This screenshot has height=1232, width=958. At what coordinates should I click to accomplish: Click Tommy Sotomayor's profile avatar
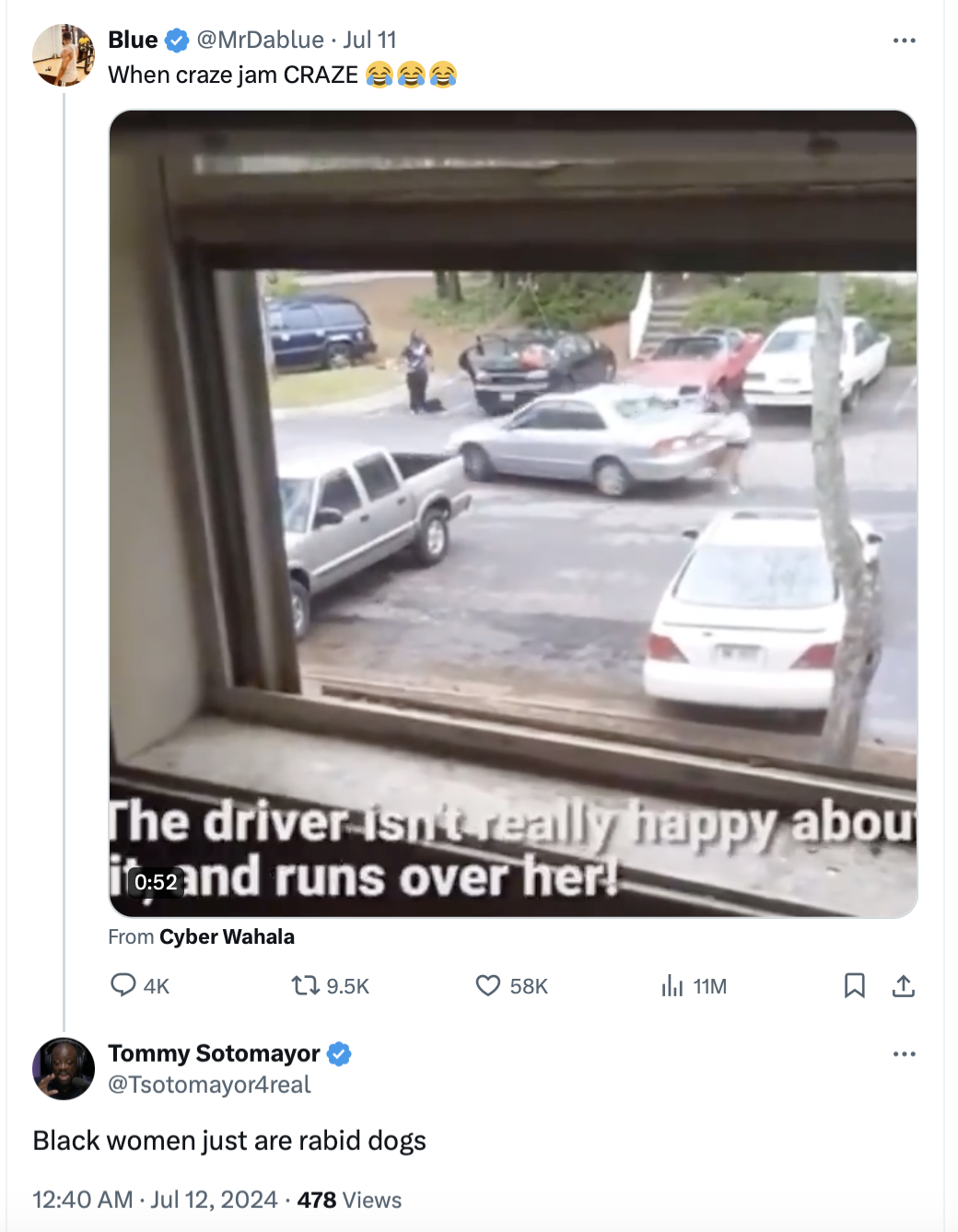63,1069
